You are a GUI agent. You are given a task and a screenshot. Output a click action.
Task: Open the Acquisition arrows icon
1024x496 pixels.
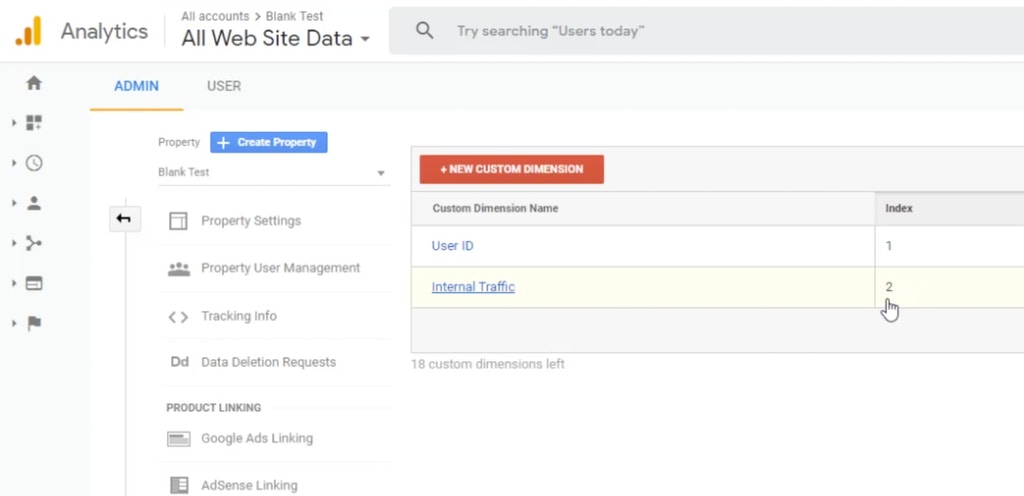(x=34, y=243)
